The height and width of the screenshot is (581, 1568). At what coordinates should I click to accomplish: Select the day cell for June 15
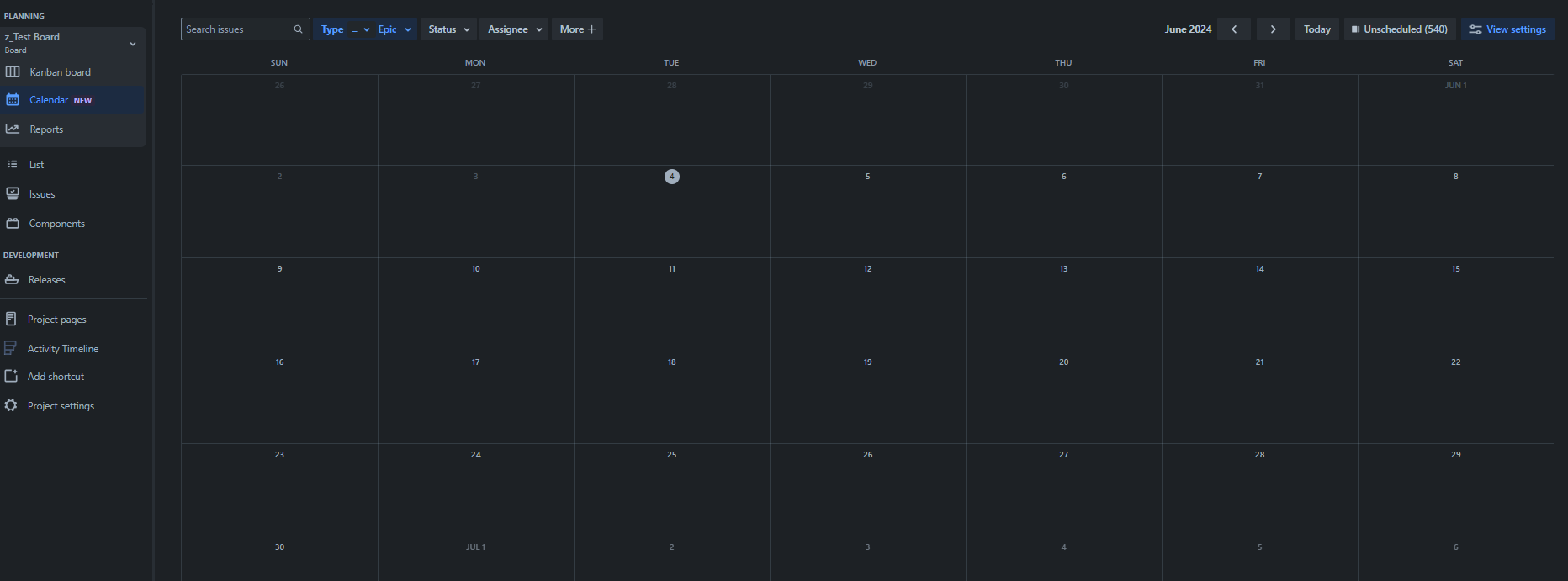[1455, 304]
